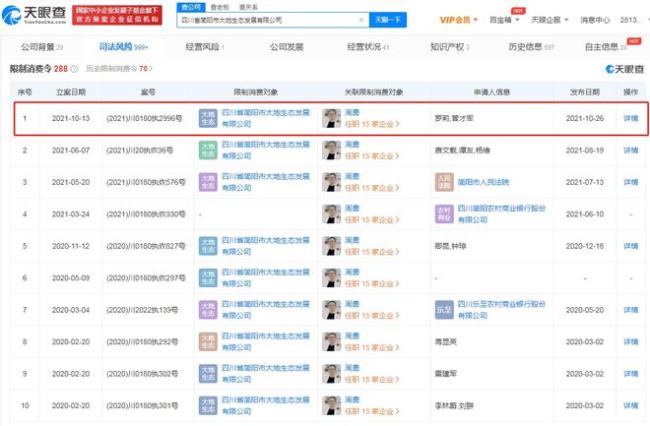Click the person avatar photo in row 2

tap(332, 150)
